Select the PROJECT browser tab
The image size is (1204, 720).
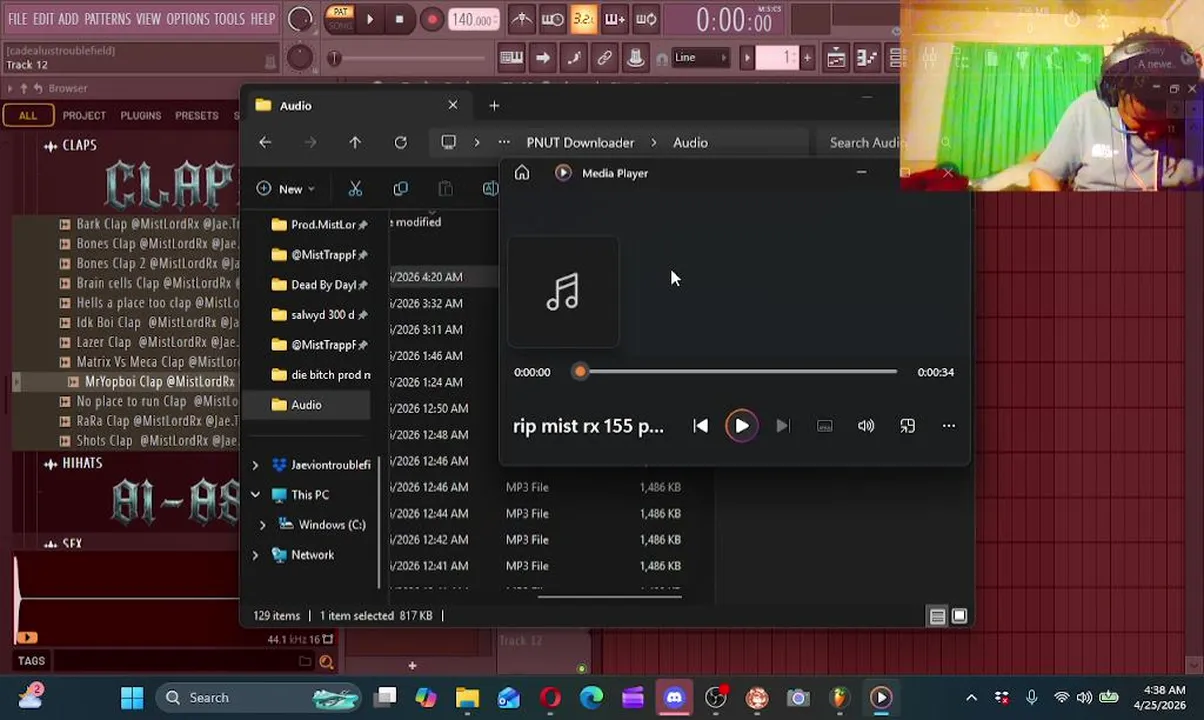point(84,115)
